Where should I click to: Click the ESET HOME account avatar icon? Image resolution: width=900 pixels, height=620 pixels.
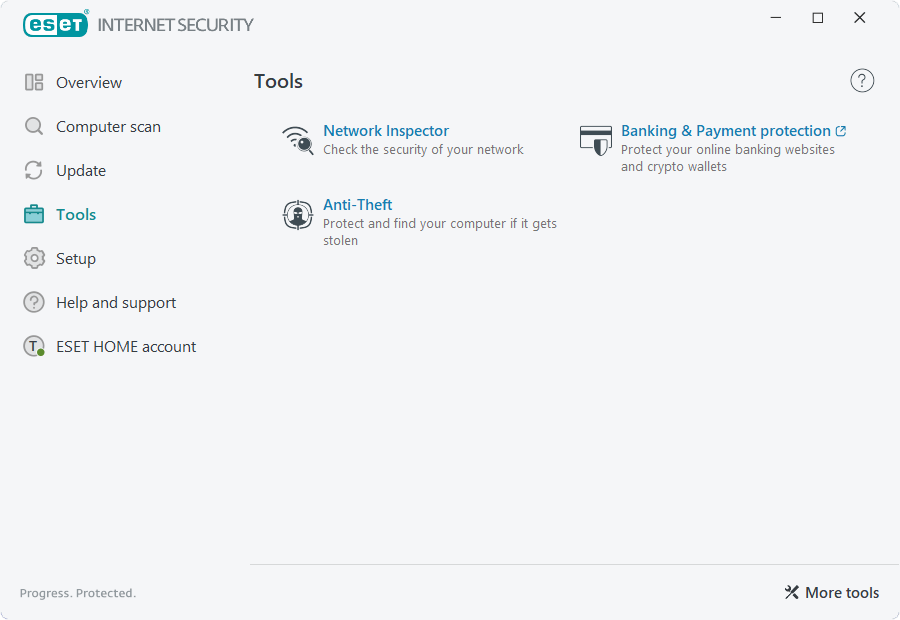pos(34,347)
